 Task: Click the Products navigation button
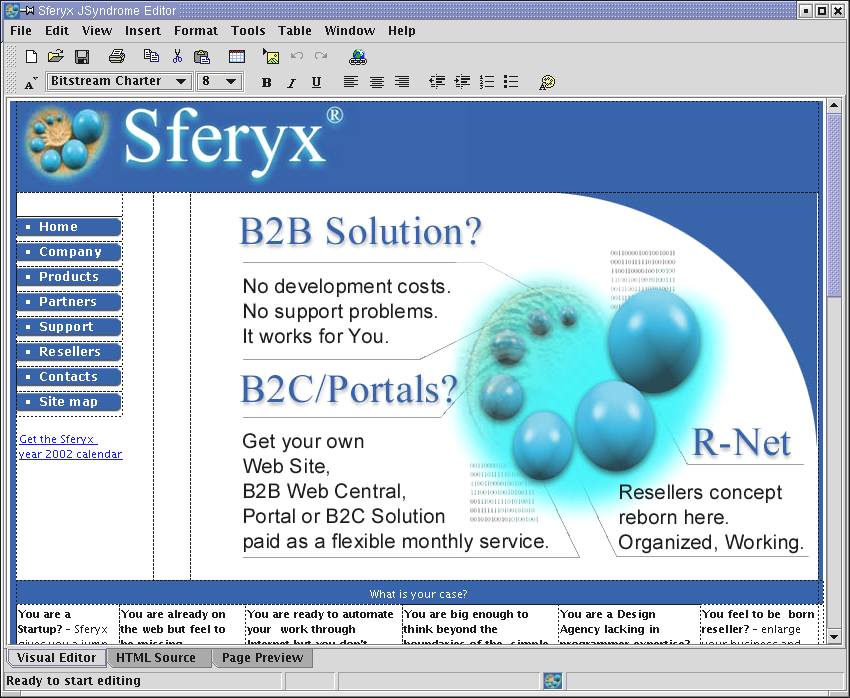tap(69, 277)
